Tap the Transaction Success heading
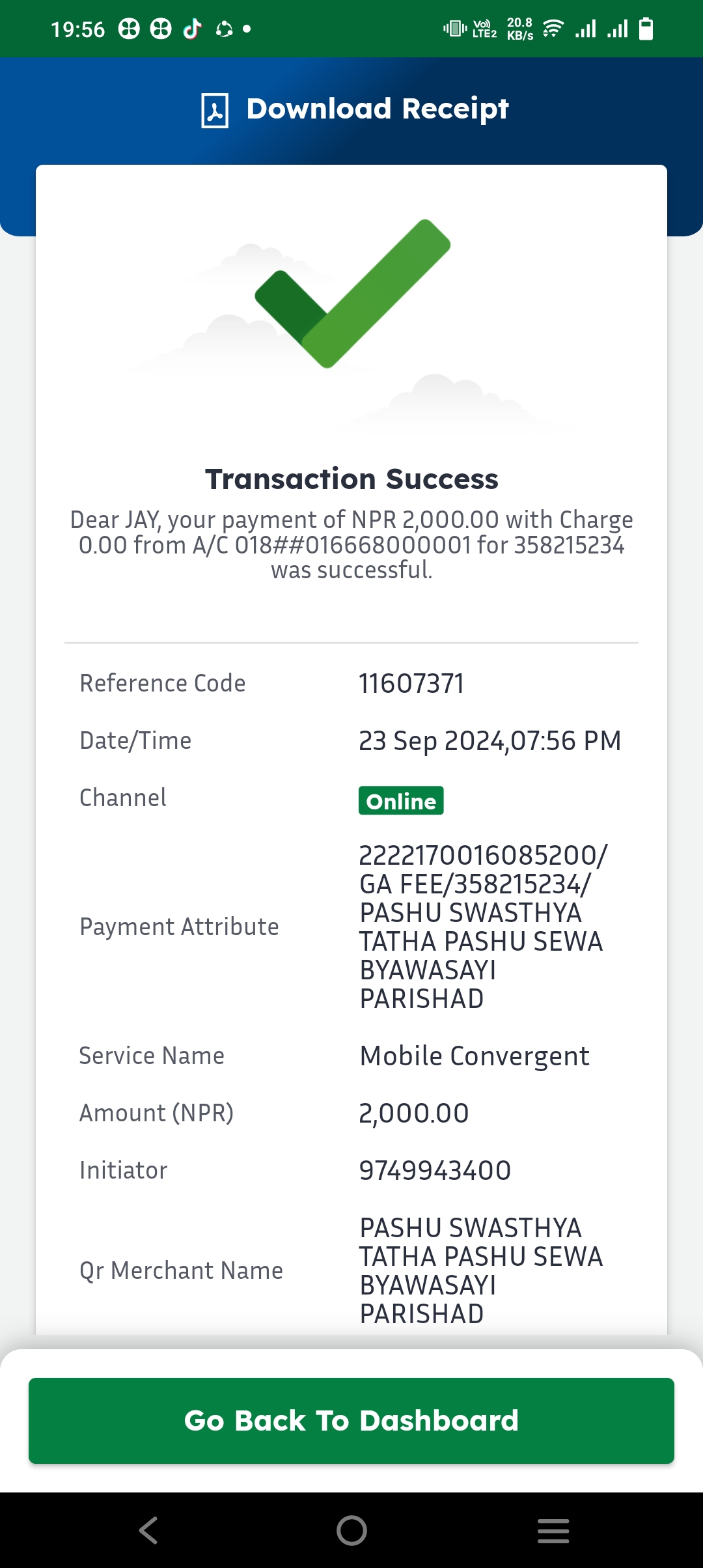The height and width of the screenshot is (1568, 703). click(351, 479)
